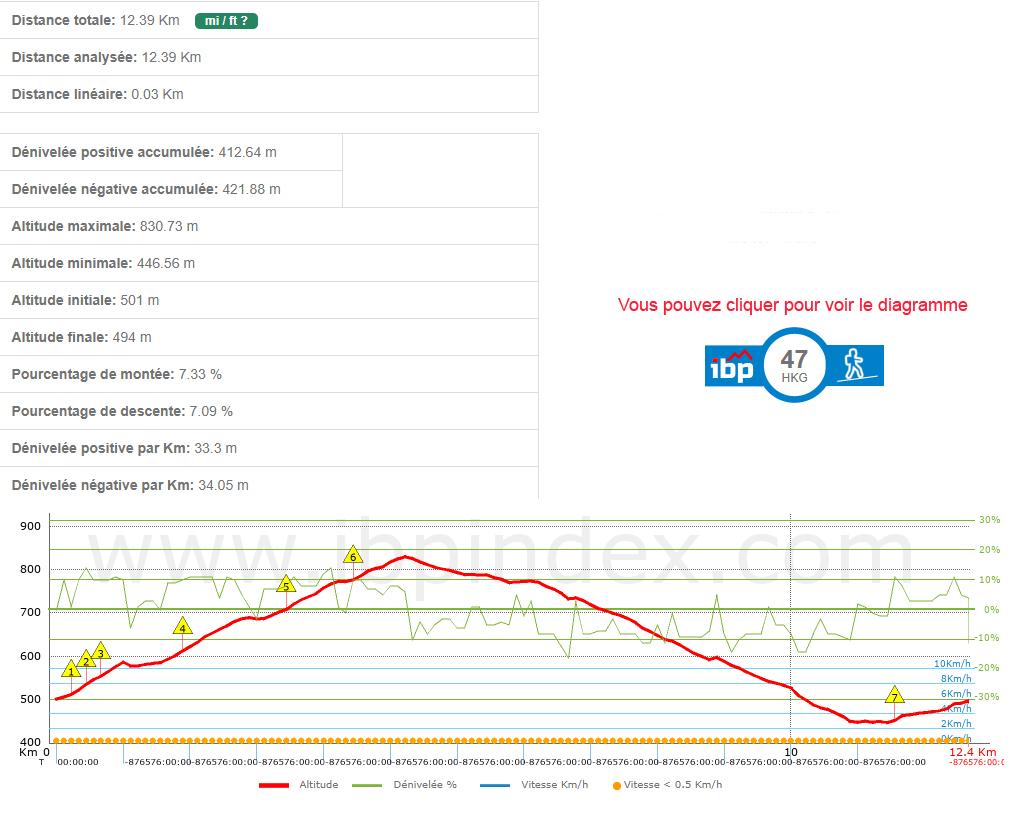
Task: Click 'Vous pouvez cliquer pour voir le diagramme'
Action: click(x=792, y=305)
